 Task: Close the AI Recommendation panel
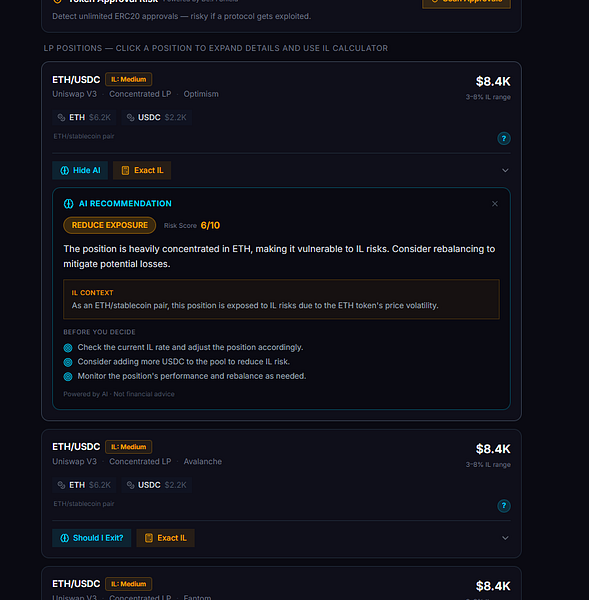tap(495, 204)
